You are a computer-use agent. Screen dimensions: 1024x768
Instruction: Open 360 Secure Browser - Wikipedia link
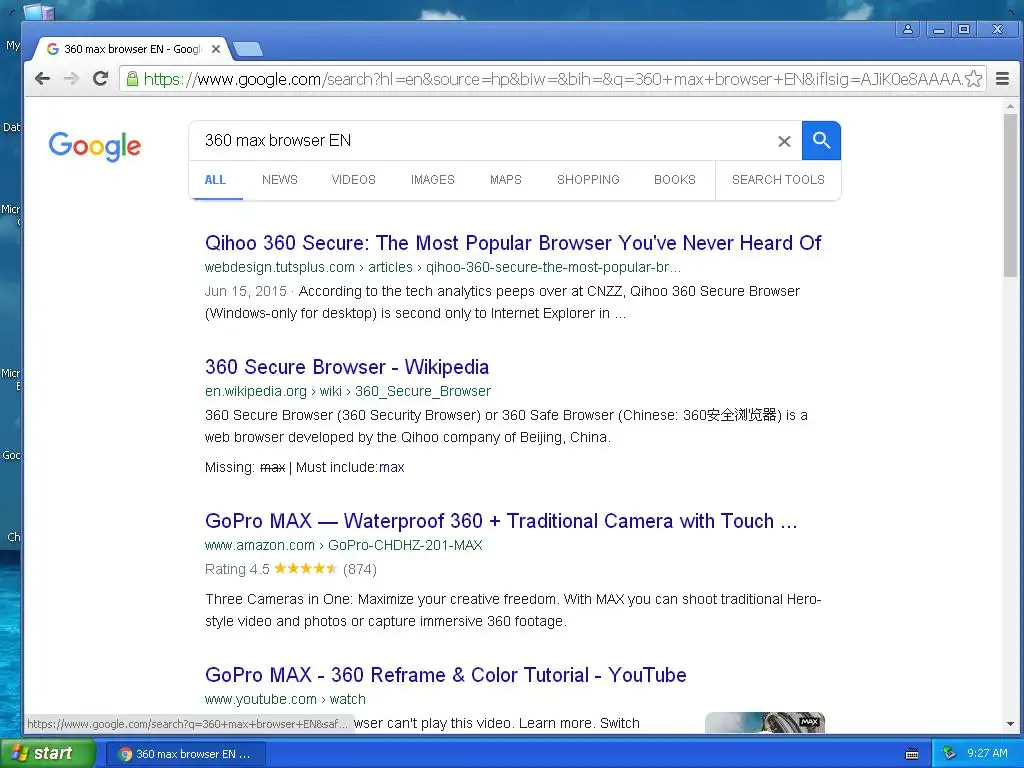pos(347,367)
